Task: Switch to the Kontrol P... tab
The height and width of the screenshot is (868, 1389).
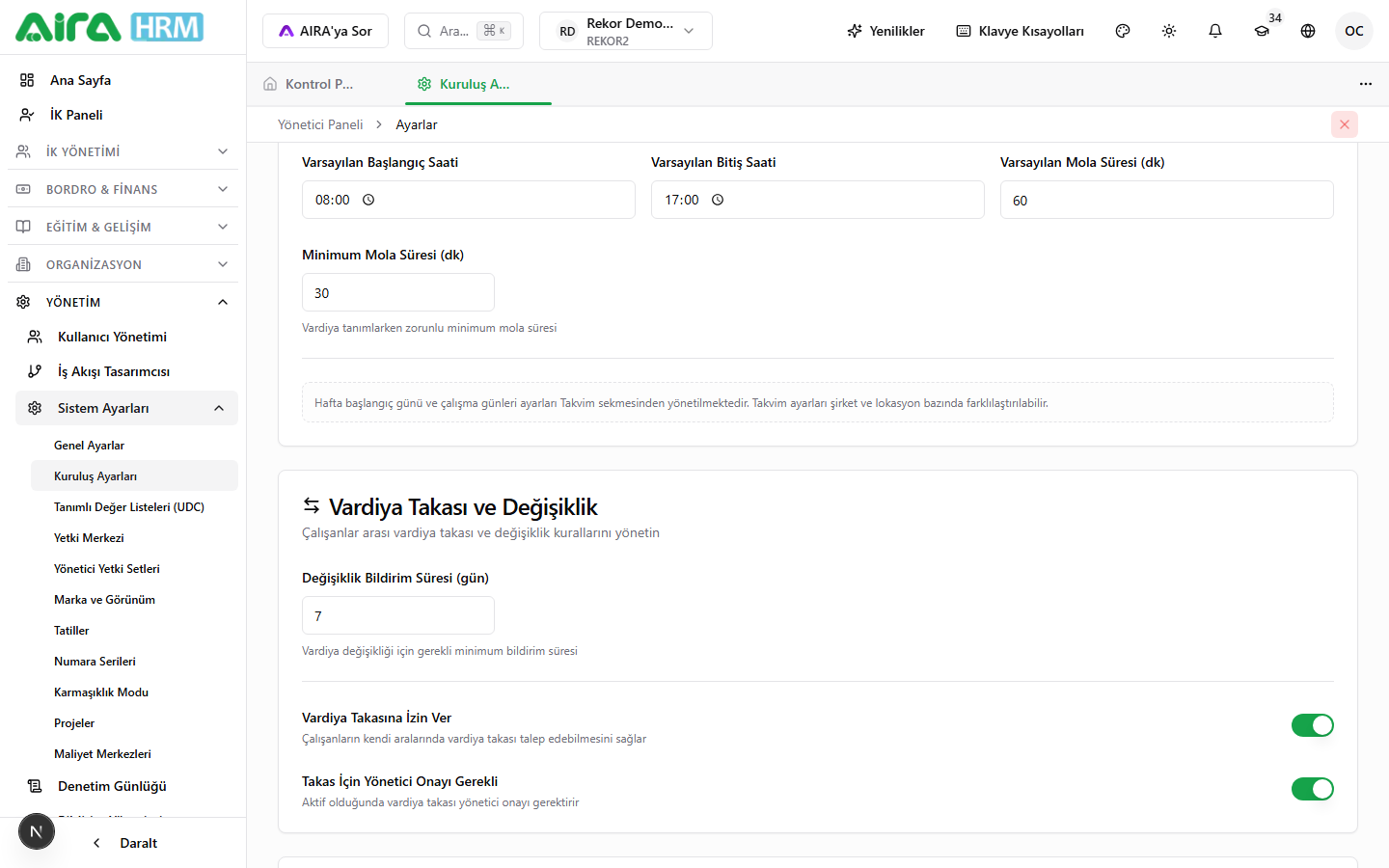Action: pyautogui.click(x=319, y=84)
